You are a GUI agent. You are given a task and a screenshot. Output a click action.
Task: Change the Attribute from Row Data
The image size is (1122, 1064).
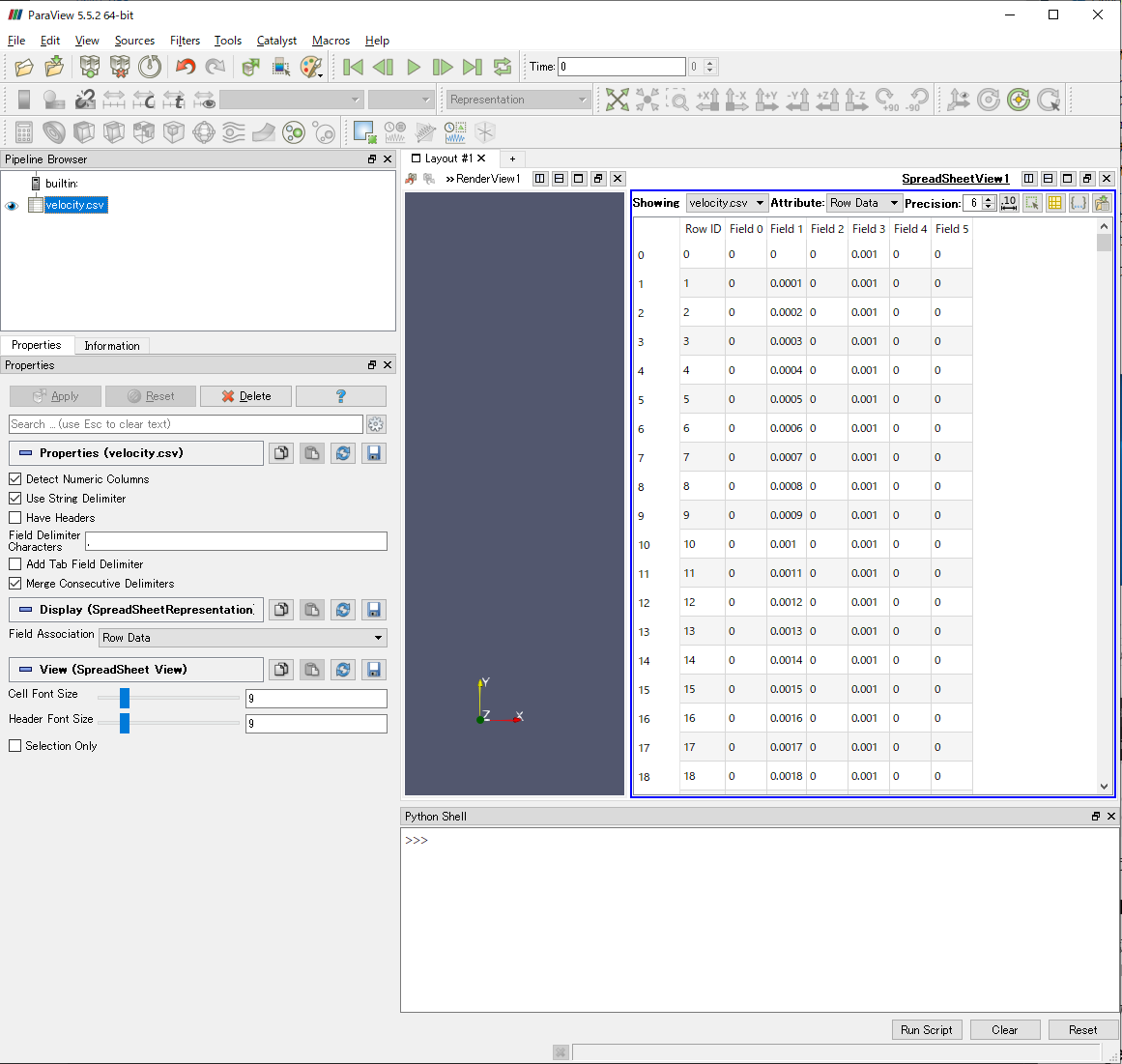pyautogui.click(x=863, y=203)
